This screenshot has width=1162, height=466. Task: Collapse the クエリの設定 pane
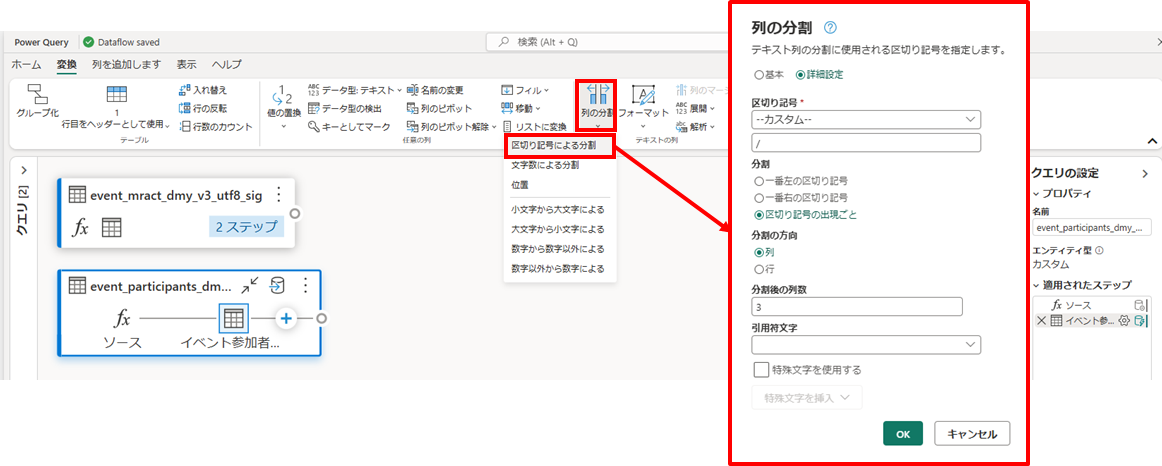coord(1144,173)
